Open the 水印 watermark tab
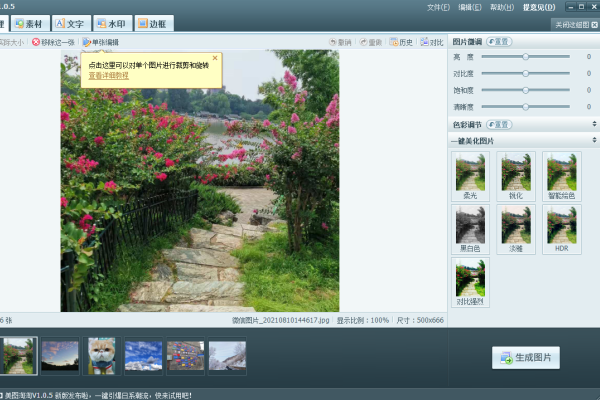The width and height of the screenshot is (600, 400). (113, 24)
